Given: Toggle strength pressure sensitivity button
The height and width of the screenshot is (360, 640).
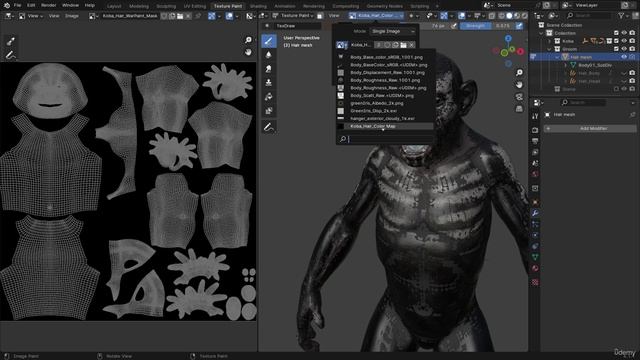Looking at the screenshot, I should tap(519, 26).
